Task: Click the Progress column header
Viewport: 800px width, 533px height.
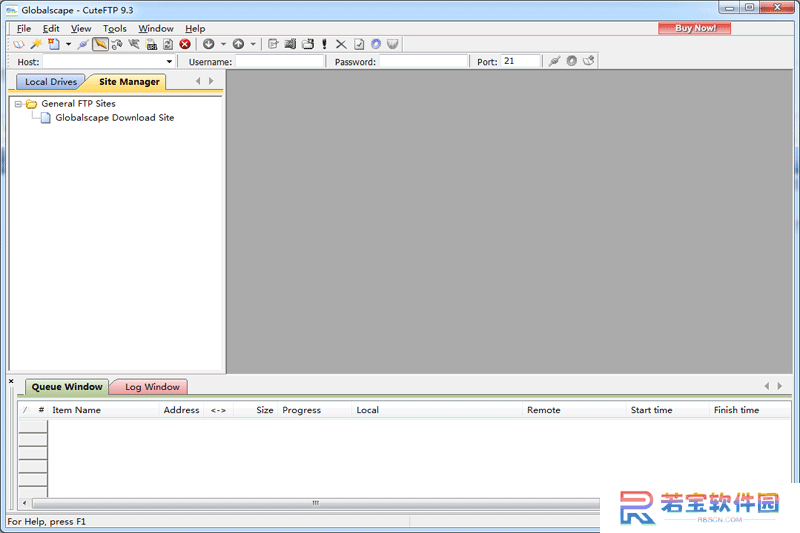Action: (315, 410)
